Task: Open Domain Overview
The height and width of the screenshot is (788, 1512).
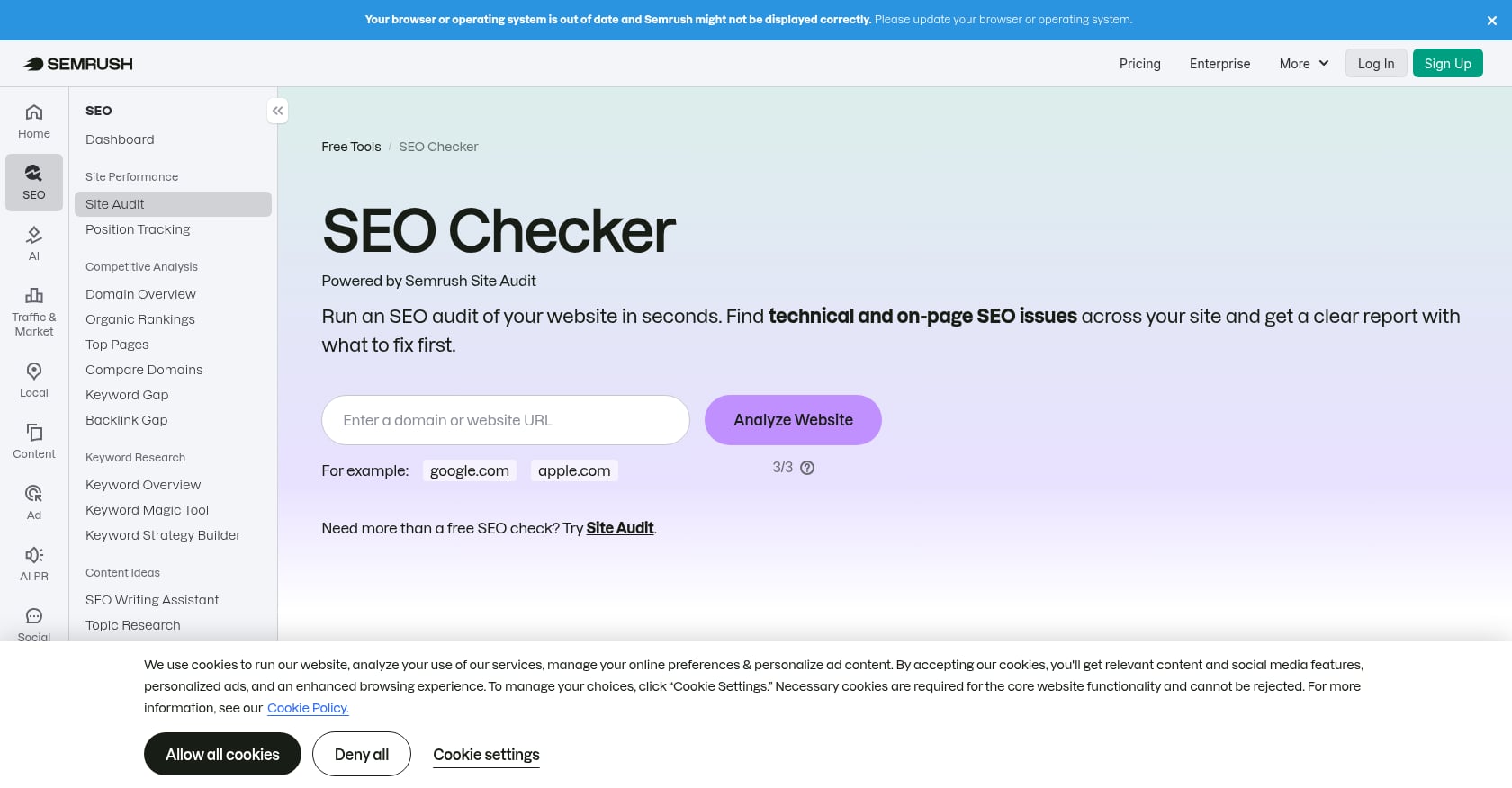Action: pyautogui.click(x=173, y=294)
